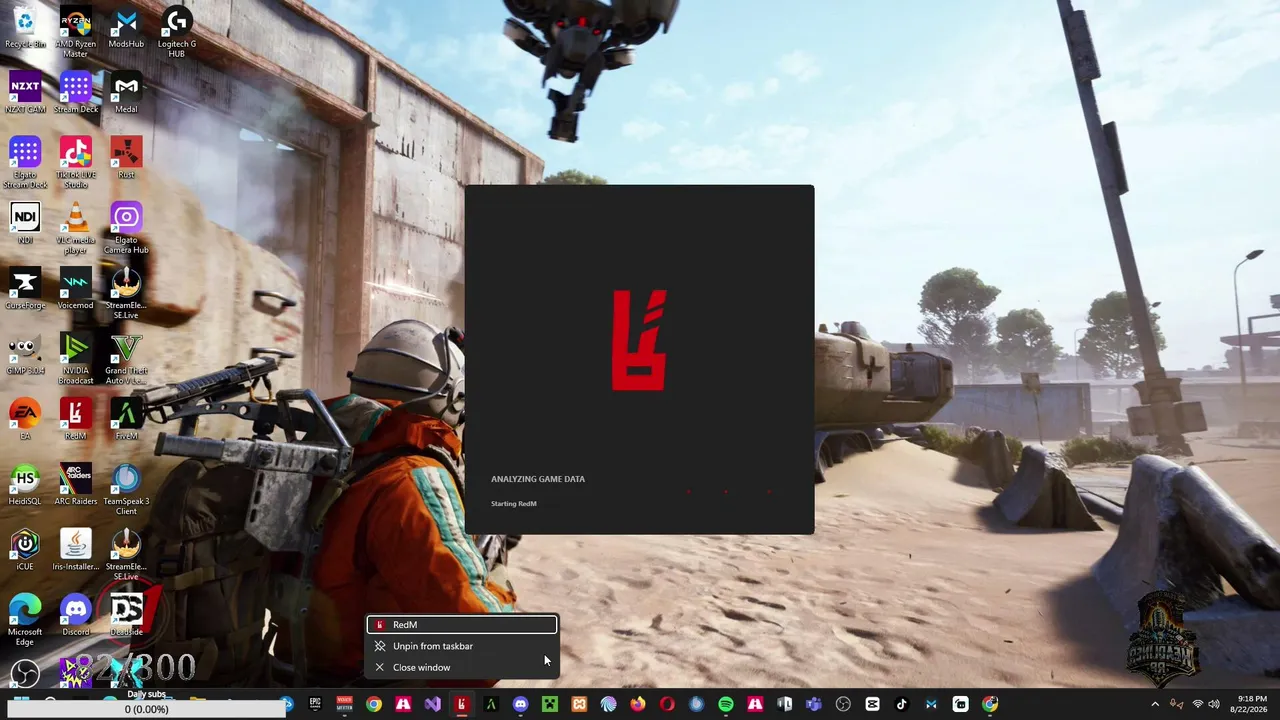Choose Close window in the context menu
This screenshot has width=1280, height=720.
point(462,667)
